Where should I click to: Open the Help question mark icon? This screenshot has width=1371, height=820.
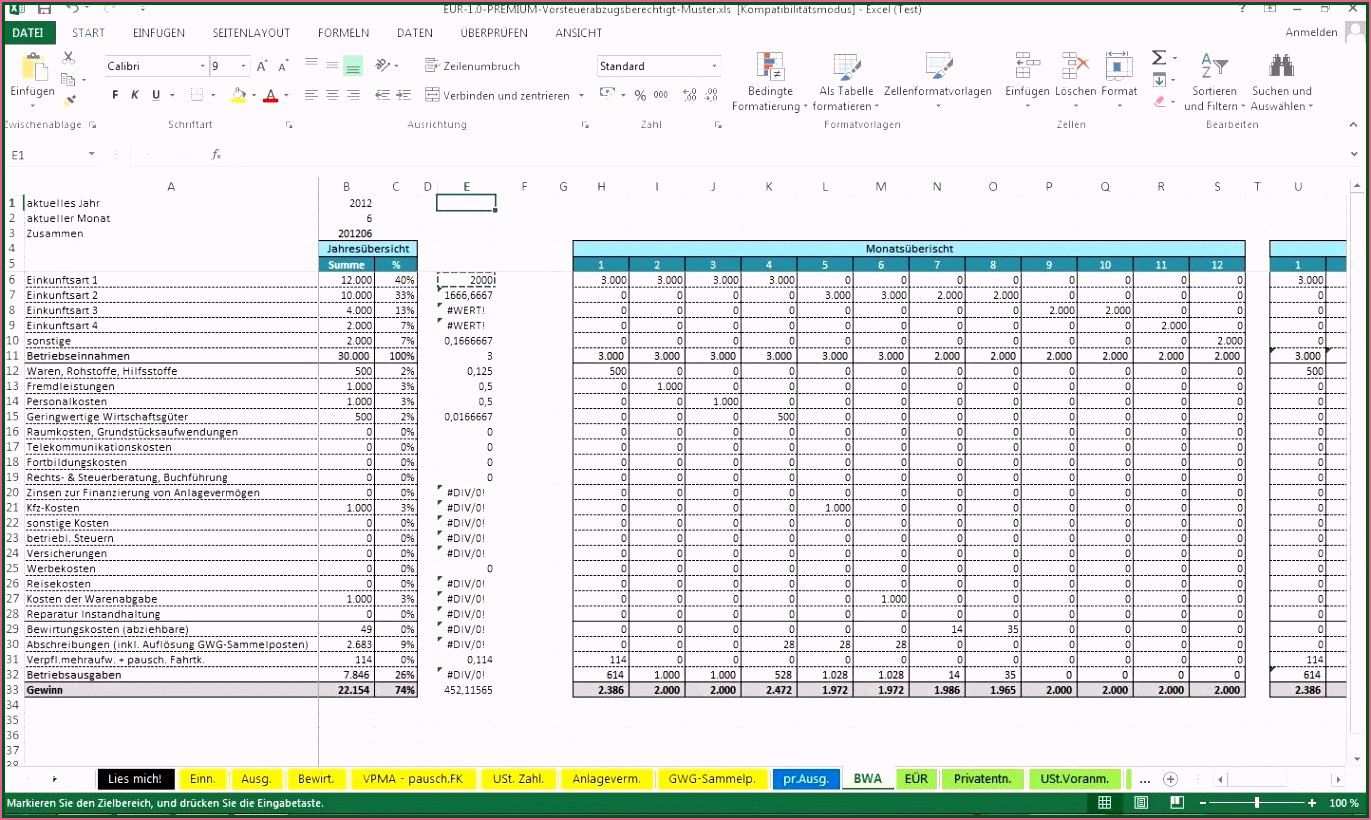[1242, 8]
